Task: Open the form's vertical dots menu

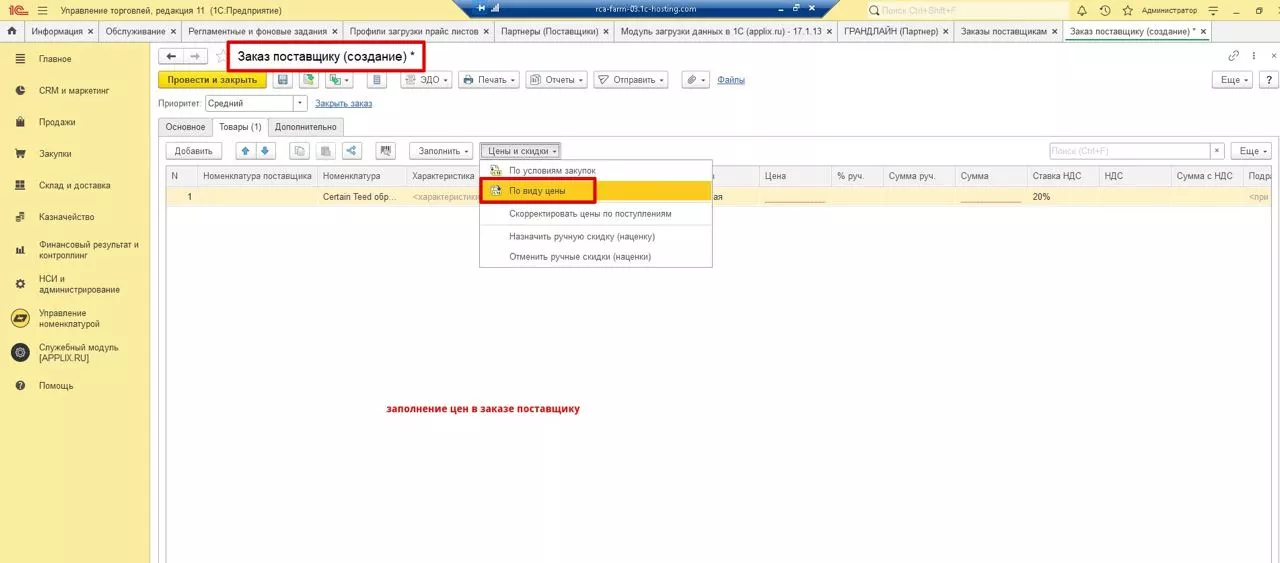Action: 1255,57
